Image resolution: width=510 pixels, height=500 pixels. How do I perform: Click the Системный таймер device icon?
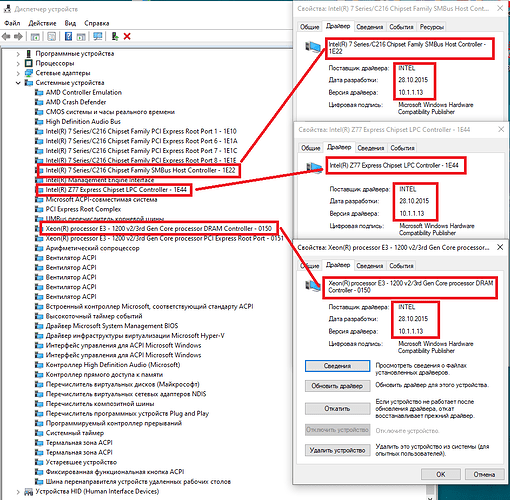(39, 433)
